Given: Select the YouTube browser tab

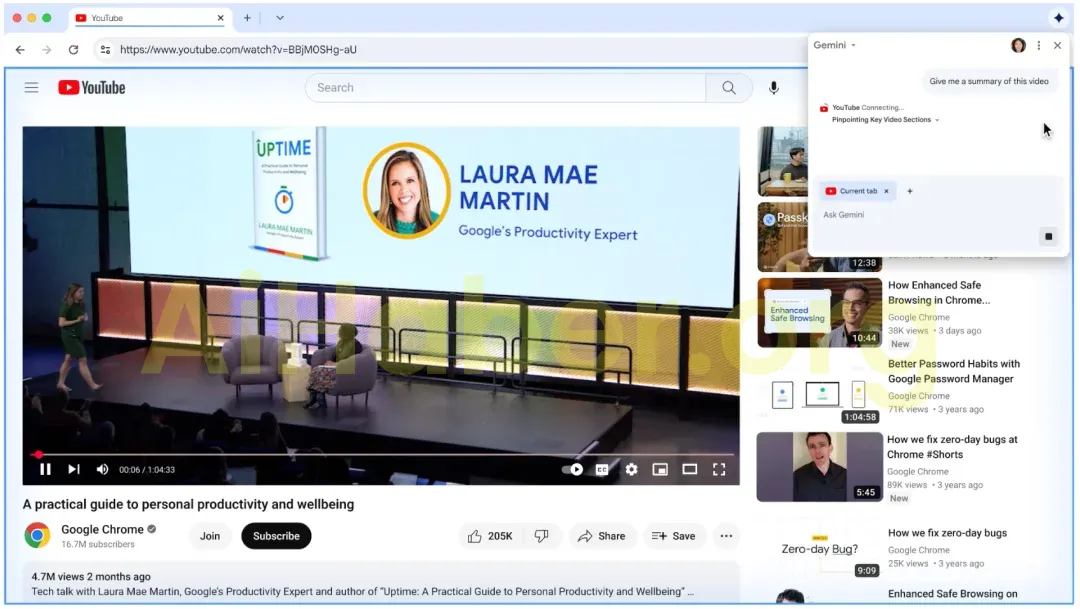Looking at the screenshot, I should coord(150,18).
